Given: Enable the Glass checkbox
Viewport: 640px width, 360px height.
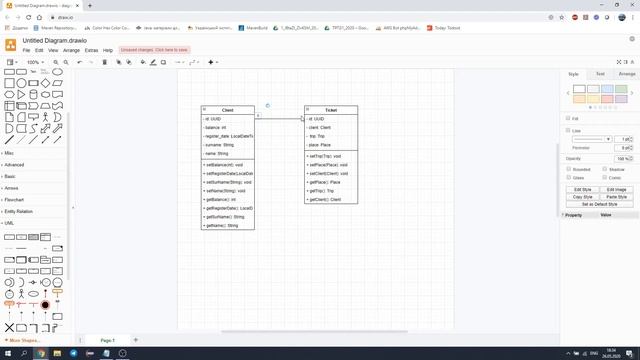Looking at the screenshot, I should 569,178.
